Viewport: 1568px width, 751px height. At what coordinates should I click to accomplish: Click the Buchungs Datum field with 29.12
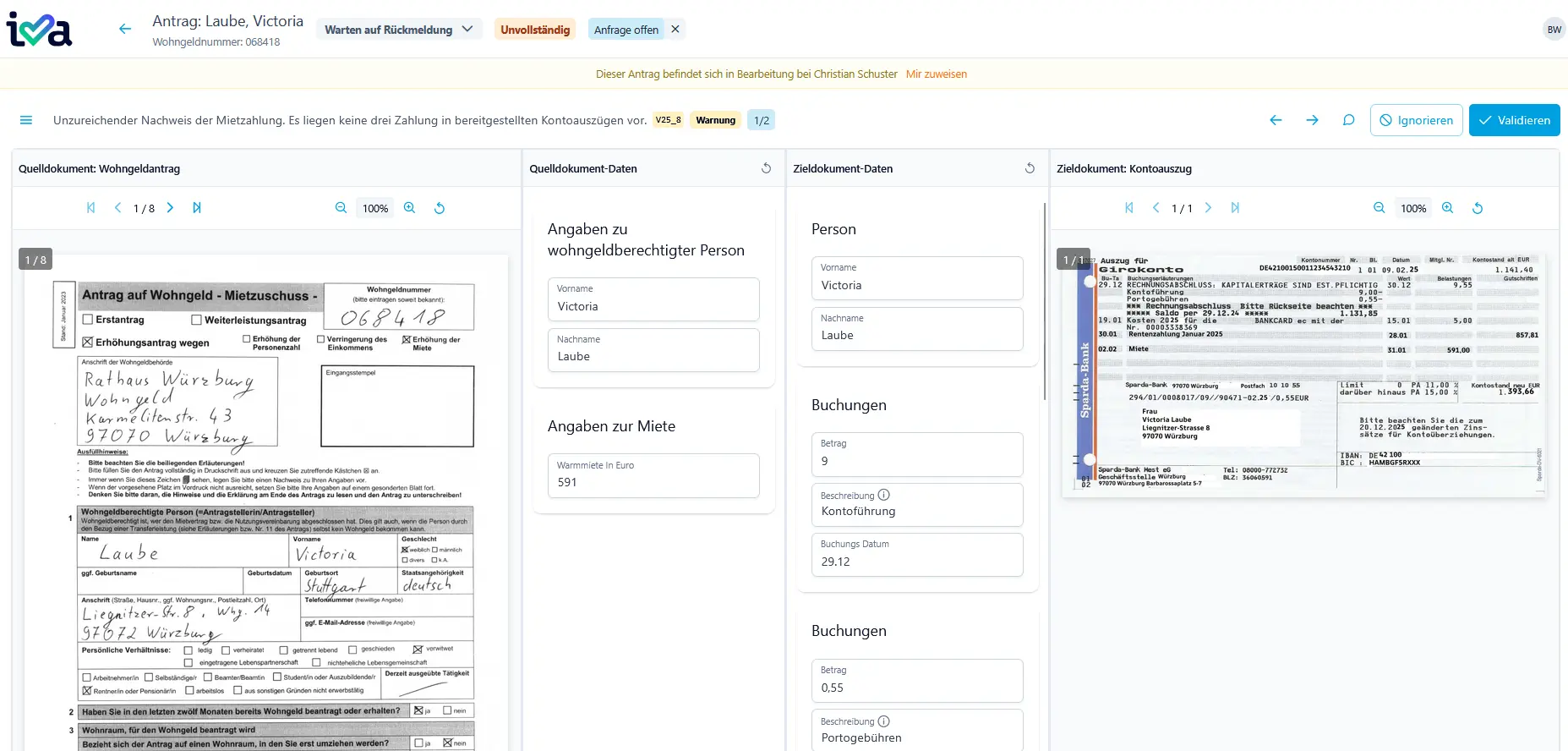point(916,561)
